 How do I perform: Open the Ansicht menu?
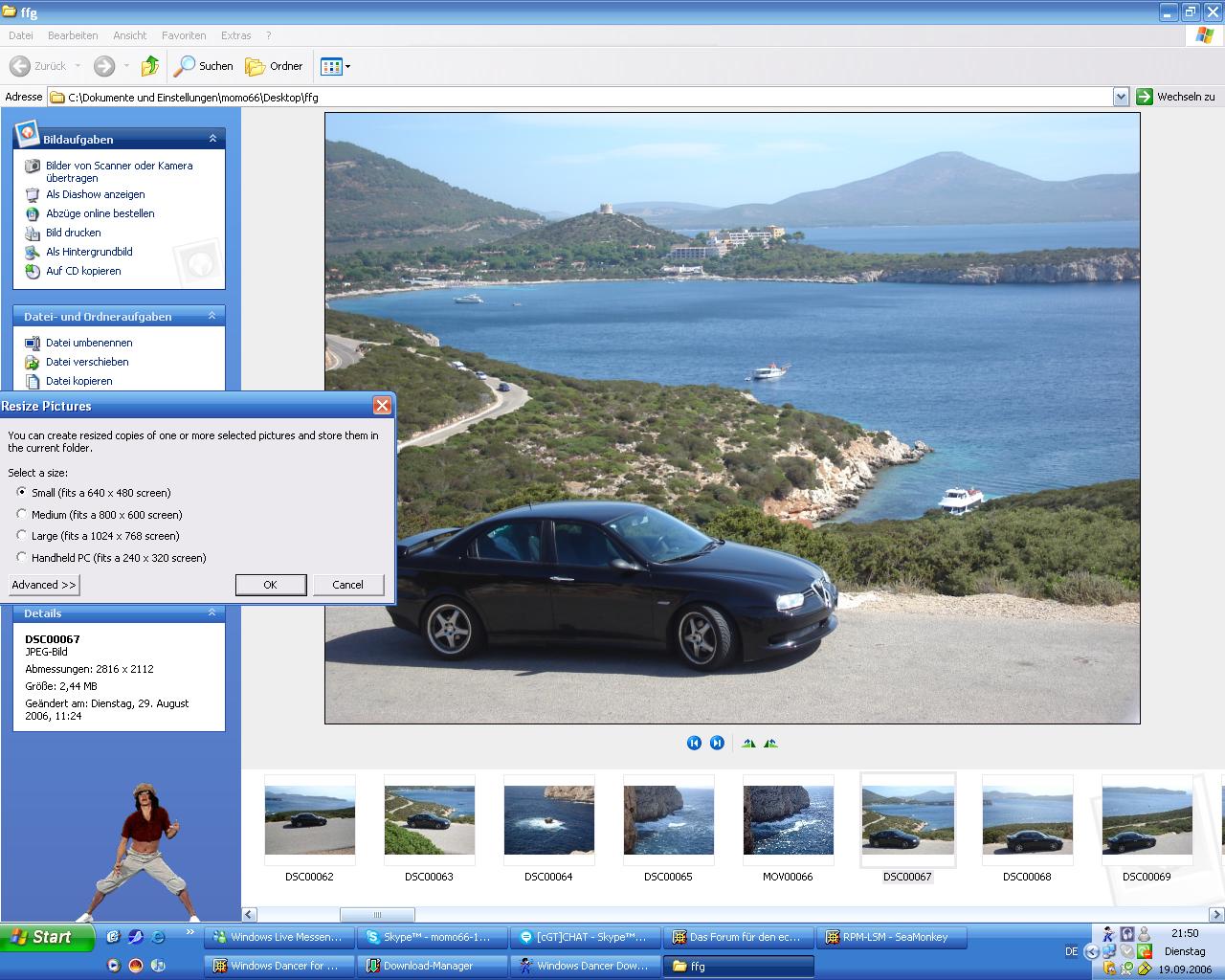[129, 35]
